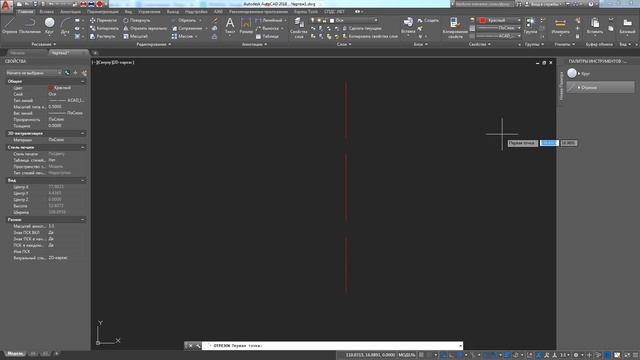Switch to the Главная ribbon tab
640x360 pixels.
[25, 12]
